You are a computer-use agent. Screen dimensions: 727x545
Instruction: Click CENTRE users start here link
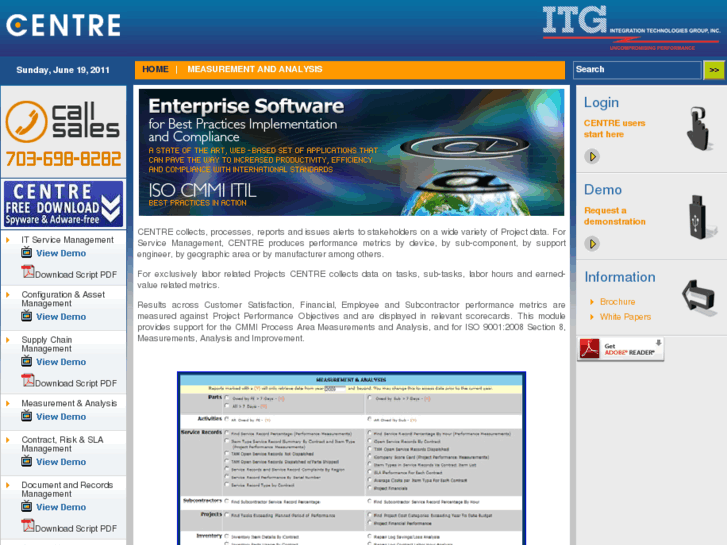click(x=614, y=128)
